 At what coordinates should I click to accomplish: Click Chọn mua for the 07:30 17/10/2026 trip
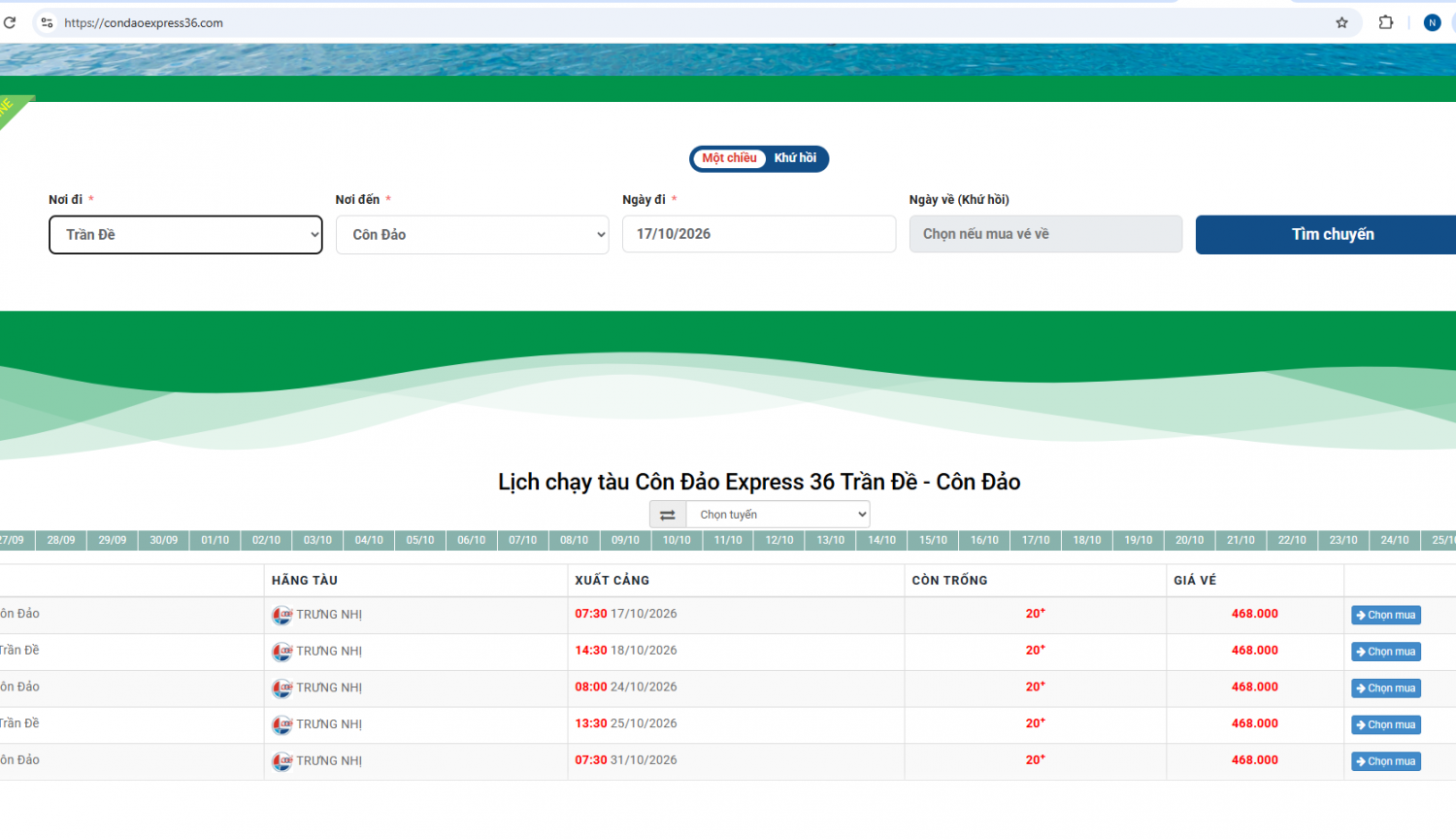tap(1386, 616)
